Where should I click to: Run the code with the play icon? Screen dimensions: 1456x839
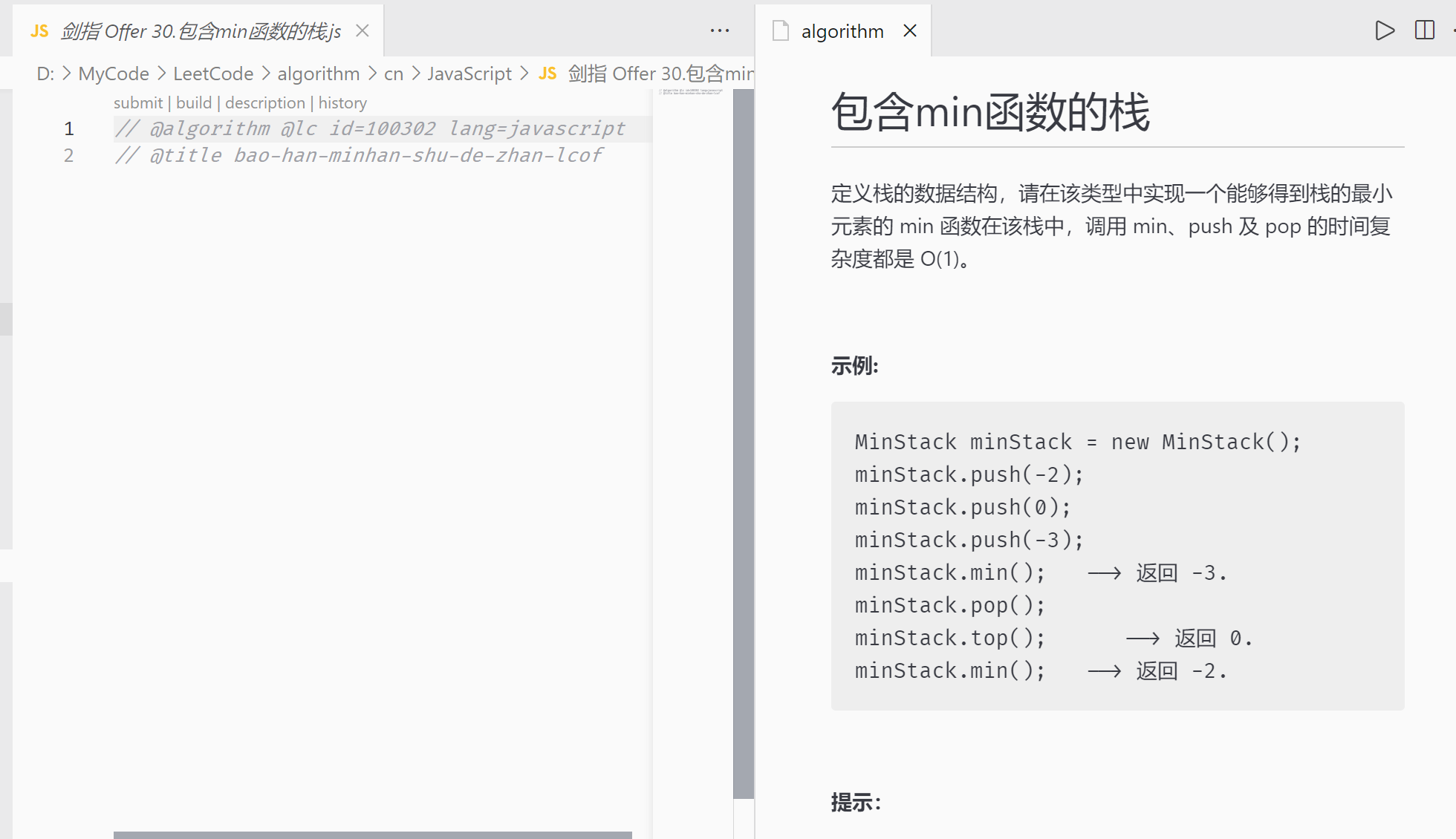pos(1385,30)
